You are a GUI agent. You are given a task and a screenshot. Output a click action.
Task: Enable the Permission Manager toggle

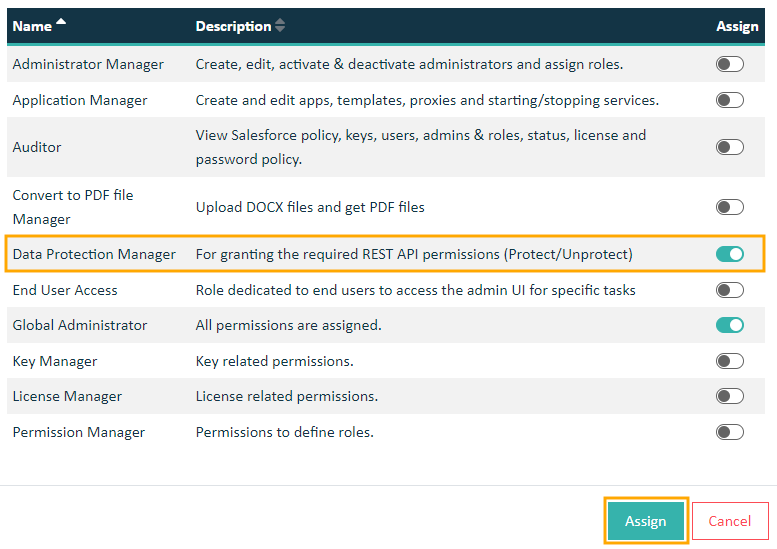point(729,432)
